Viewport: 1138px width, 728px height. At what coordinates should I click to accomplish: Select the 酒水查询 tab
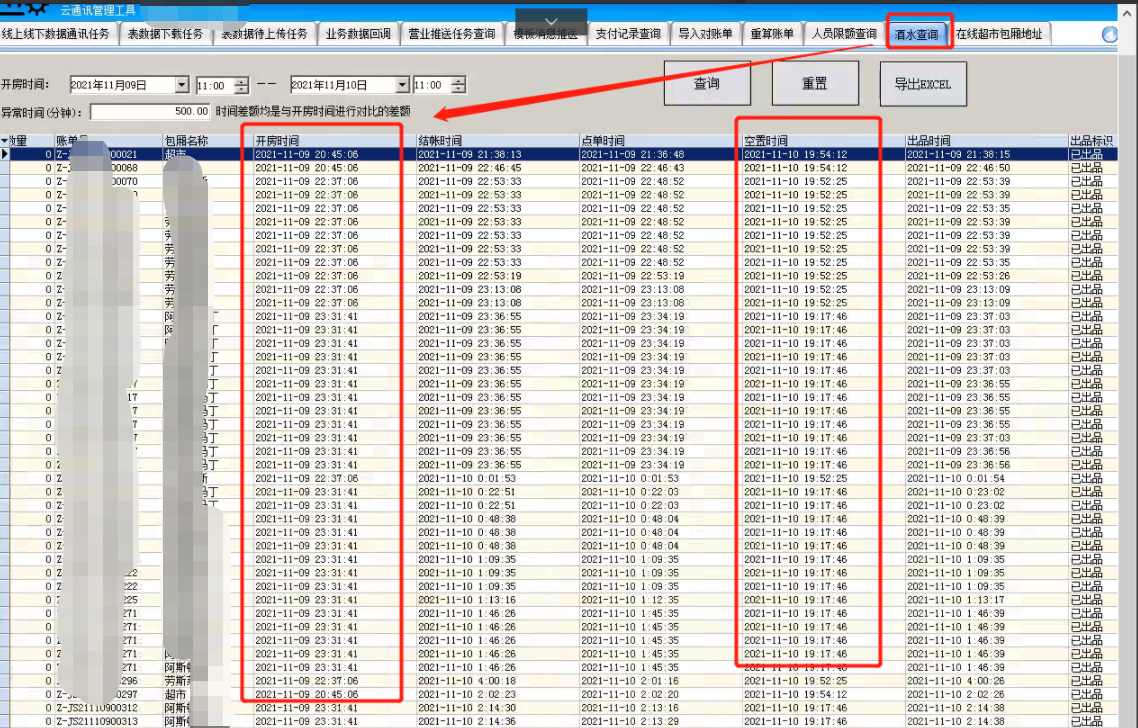click(917, 34)
